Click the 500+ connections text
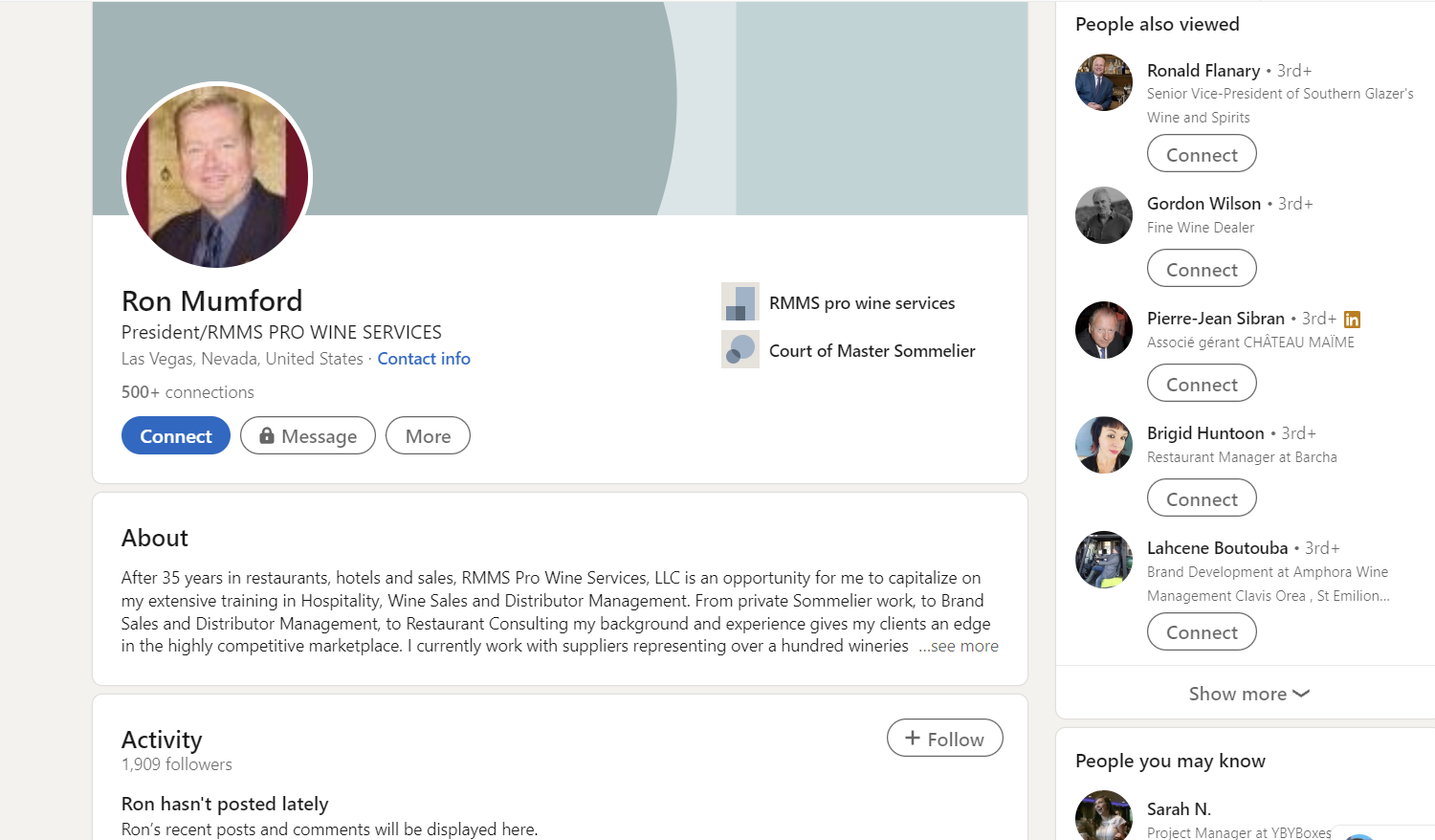The image size is (1435, 840). (188, 392)
